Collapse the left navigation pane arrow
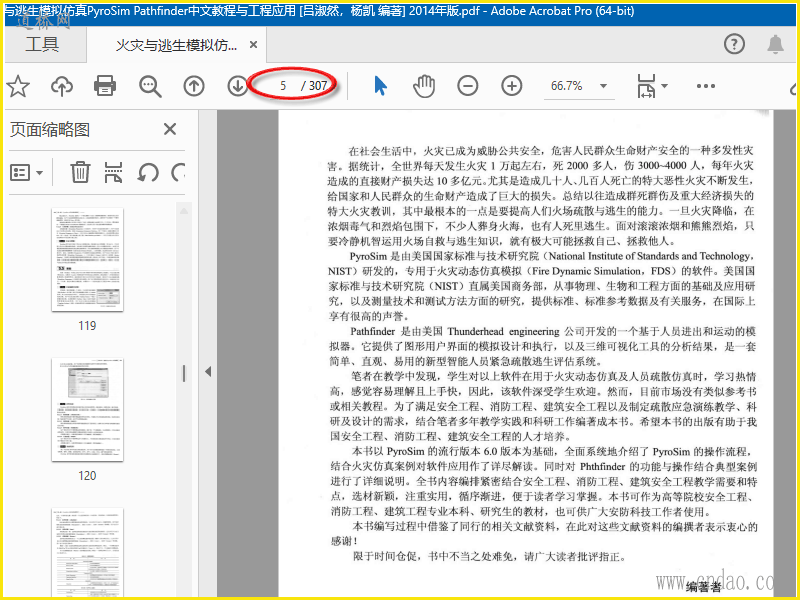The width and height of the screenshot is (800, 600). (208, 371)
